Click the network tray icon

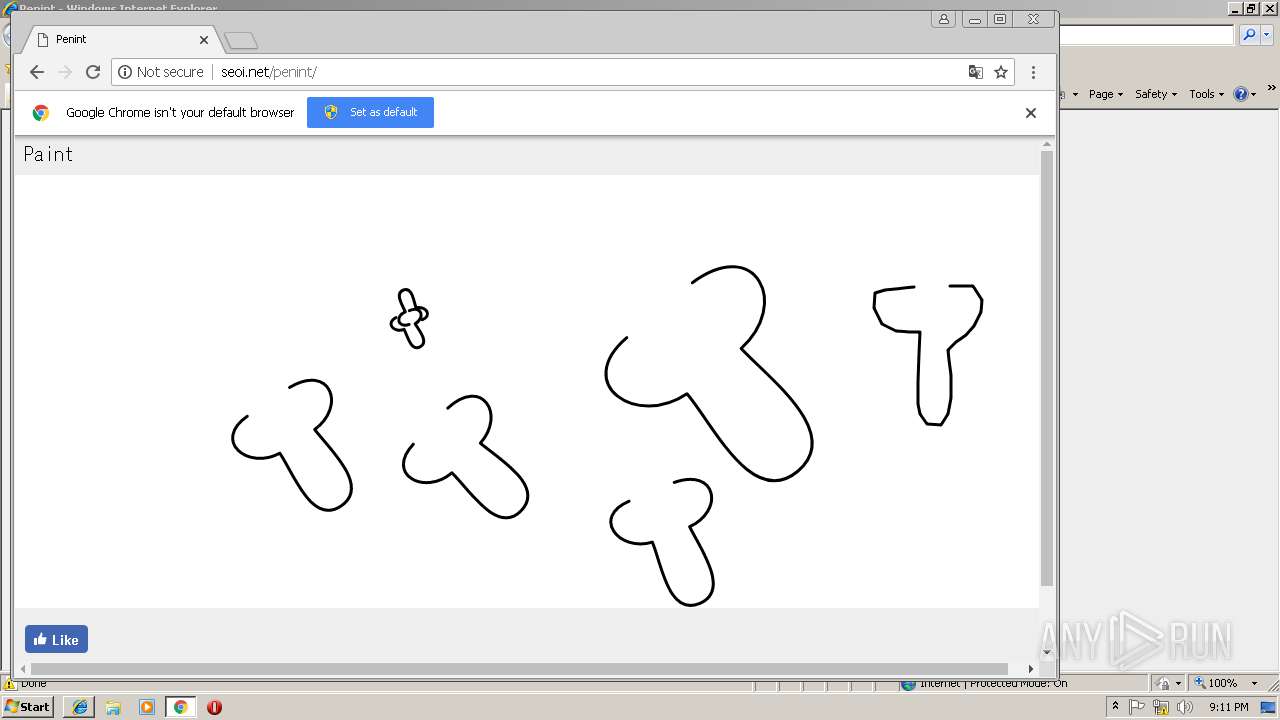pyautogui.click(x=1161, y=707)
